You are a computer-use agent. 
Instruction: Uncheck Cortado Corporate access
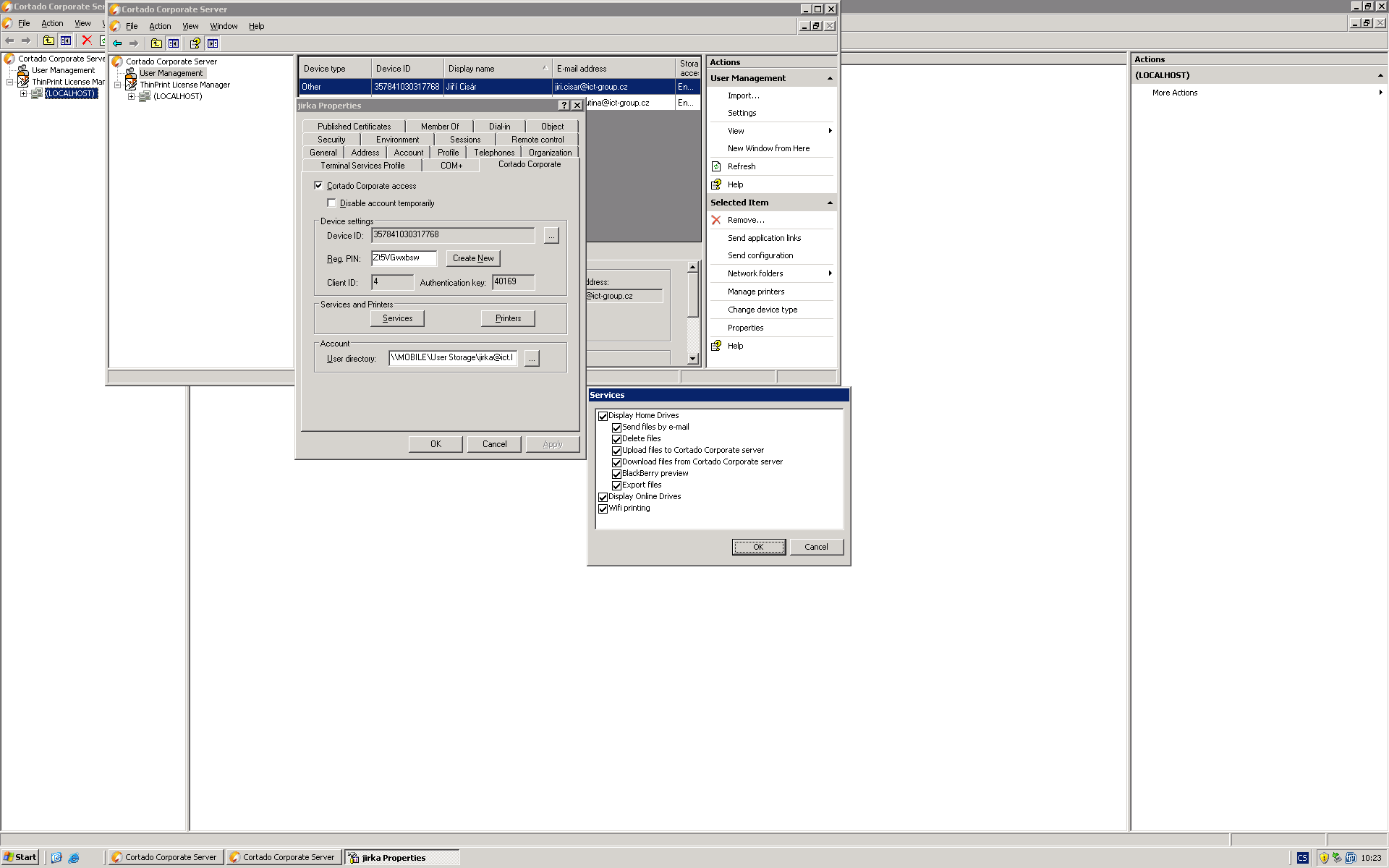(x=318, y=186)
